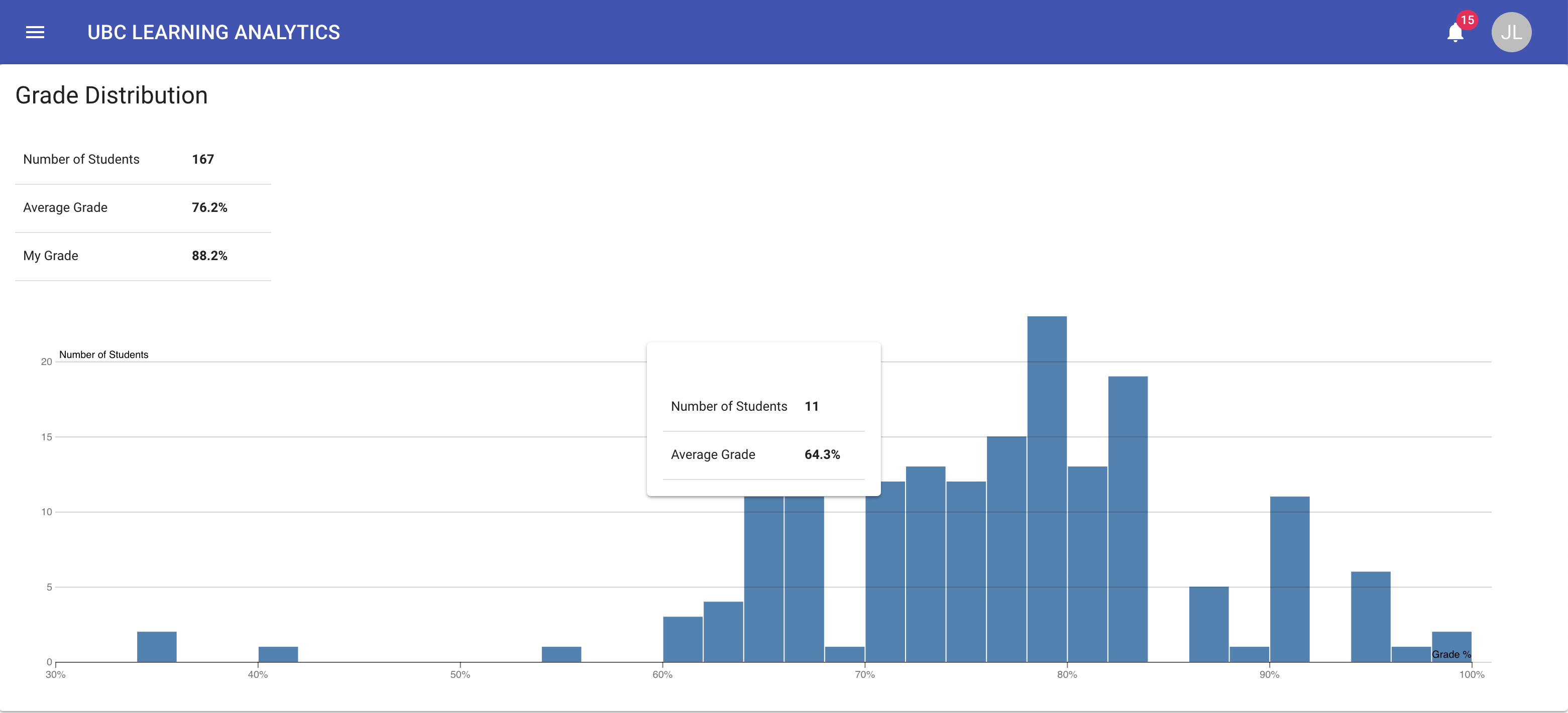Click the lone bar near 55%
Image resolution: width=1568 pixels, height=713 pixels.
pos(561,654)
